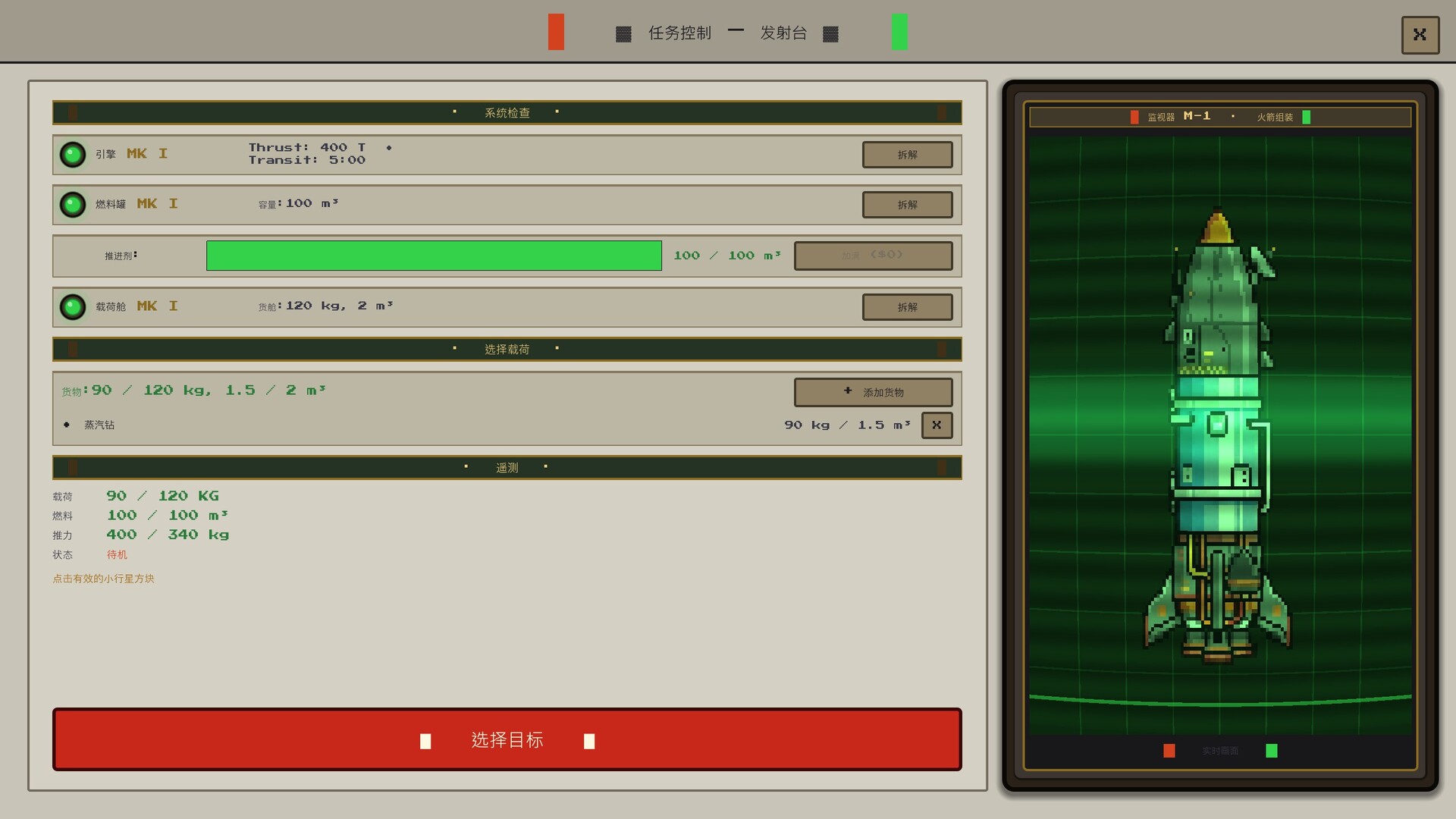Click green status light of payload bay row

[x=73, y=307]
